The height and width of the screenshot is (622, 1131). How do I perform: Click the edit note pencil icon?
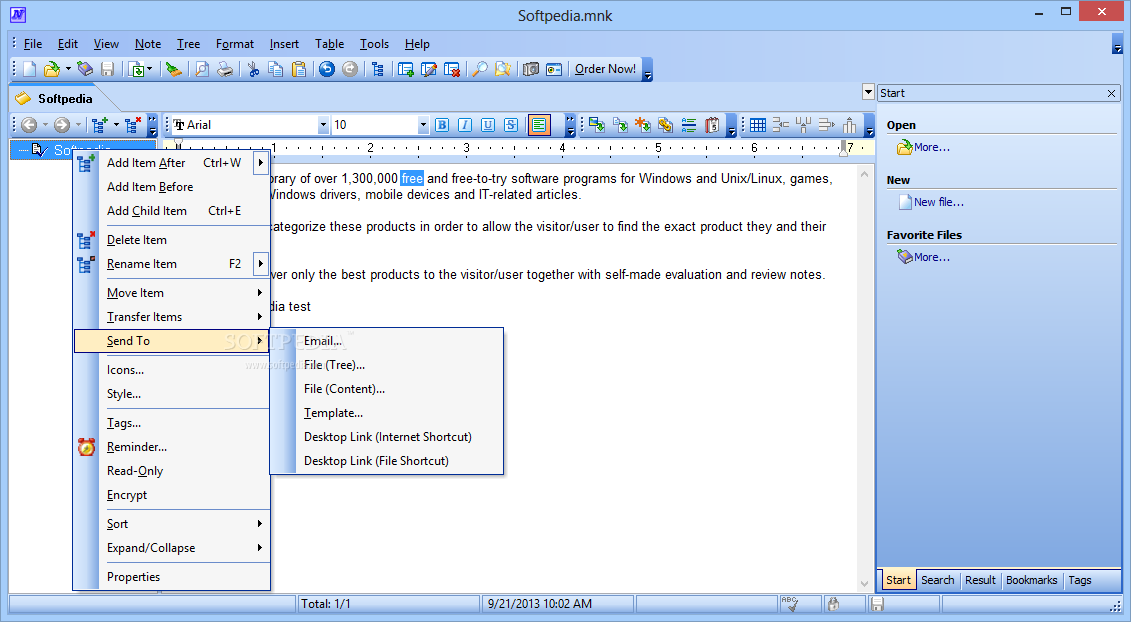click(429, 69)
